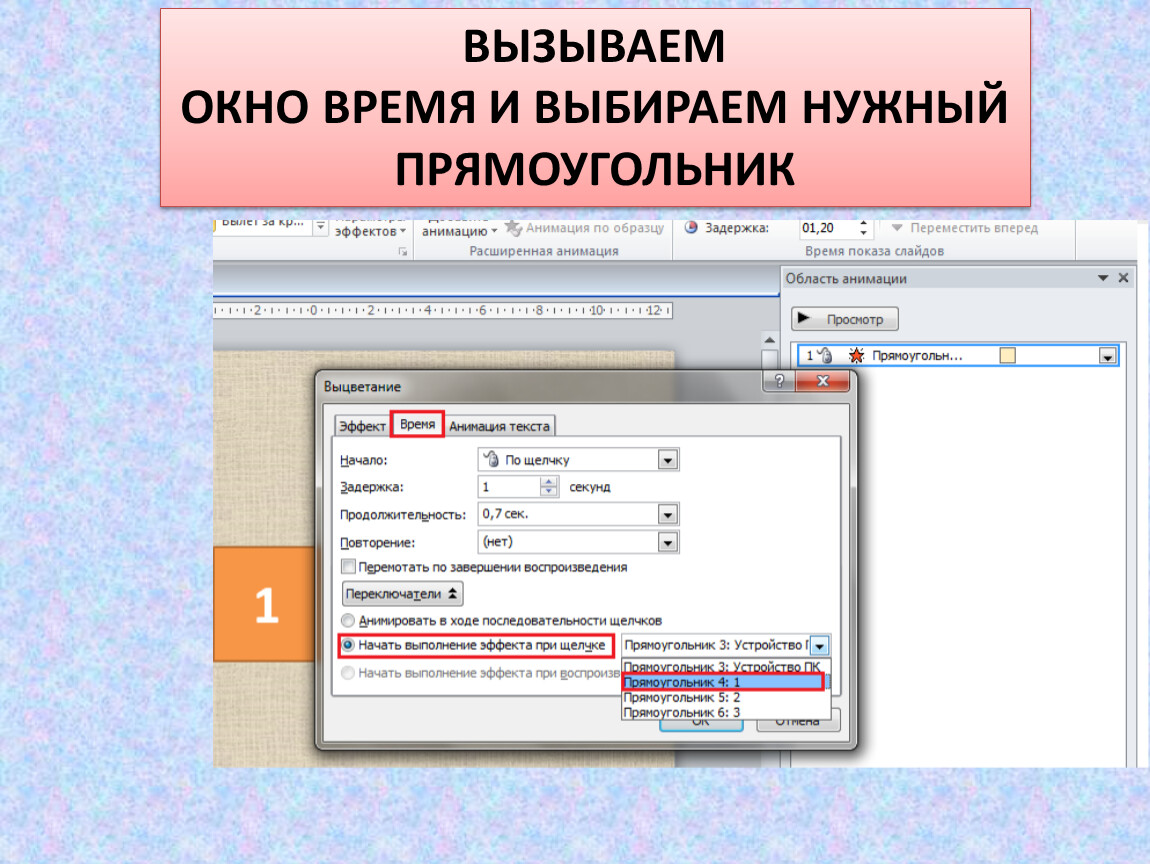Click the animation star icon for Прямоугольн… entry
Image resolution: width=1150 pixels, height=864 pixels.
click(x=856, y=355)
